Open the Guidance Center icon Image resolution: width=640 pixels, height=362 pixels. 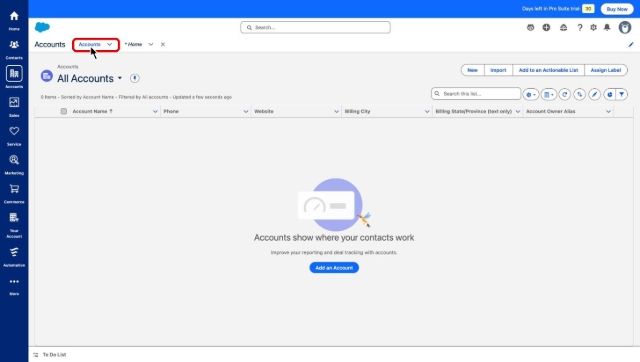pyautogui.click(x=563, y=27)
